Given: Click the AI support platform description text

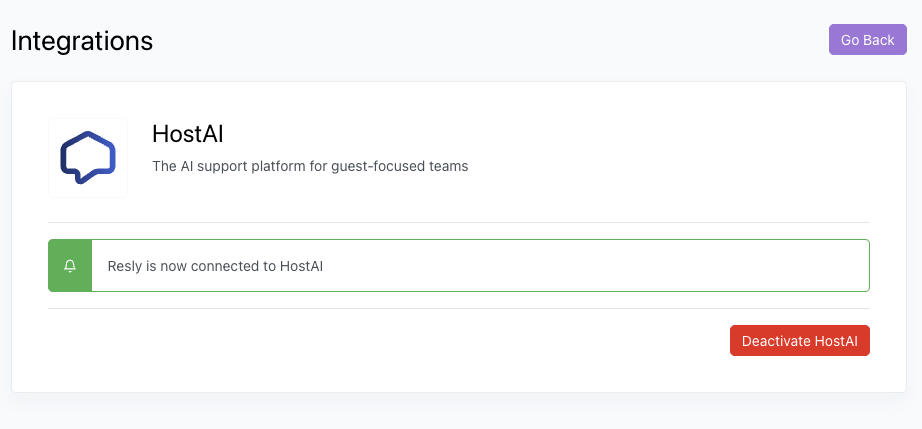Looking at the screenshot, I should (x=309, y=166).
